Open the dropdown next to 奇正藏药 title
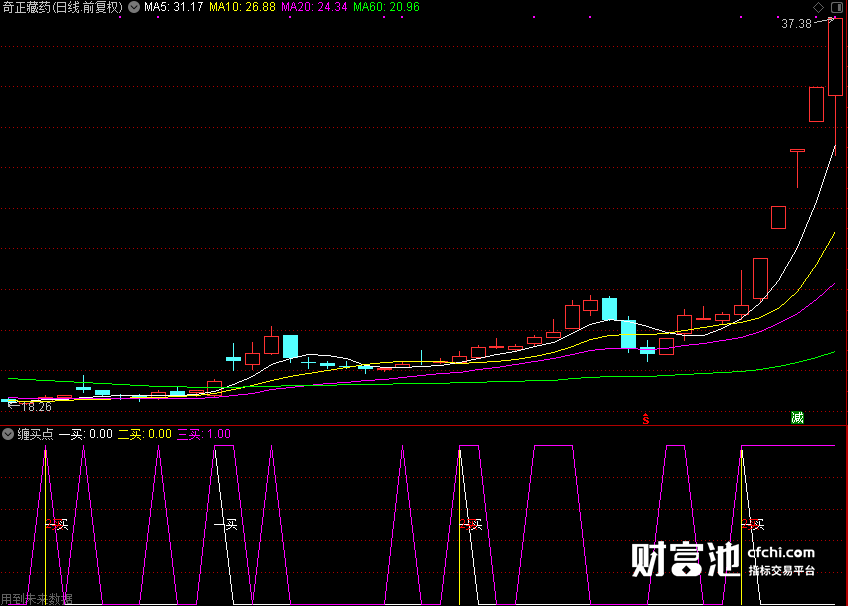The width and height of the screenshot is (848, 606). point(134,7)
